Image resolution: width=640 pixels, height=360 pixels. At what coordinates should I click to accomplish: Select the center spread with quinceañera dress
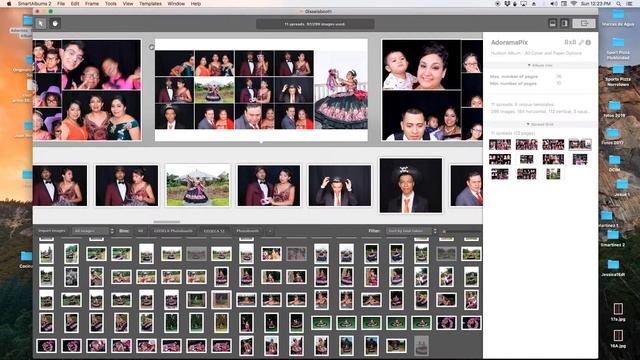tap(261, 90)
